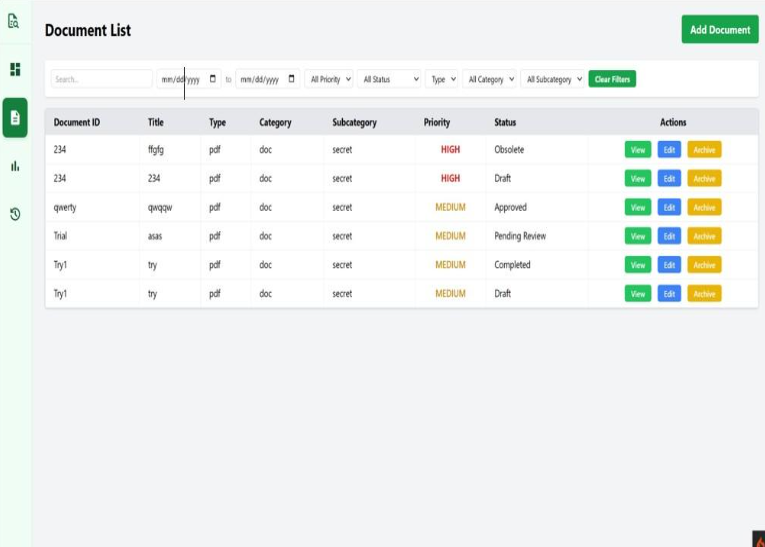Edit the Draft Try1 document
Screen dimensions: 765x547
tap(669, 294)
